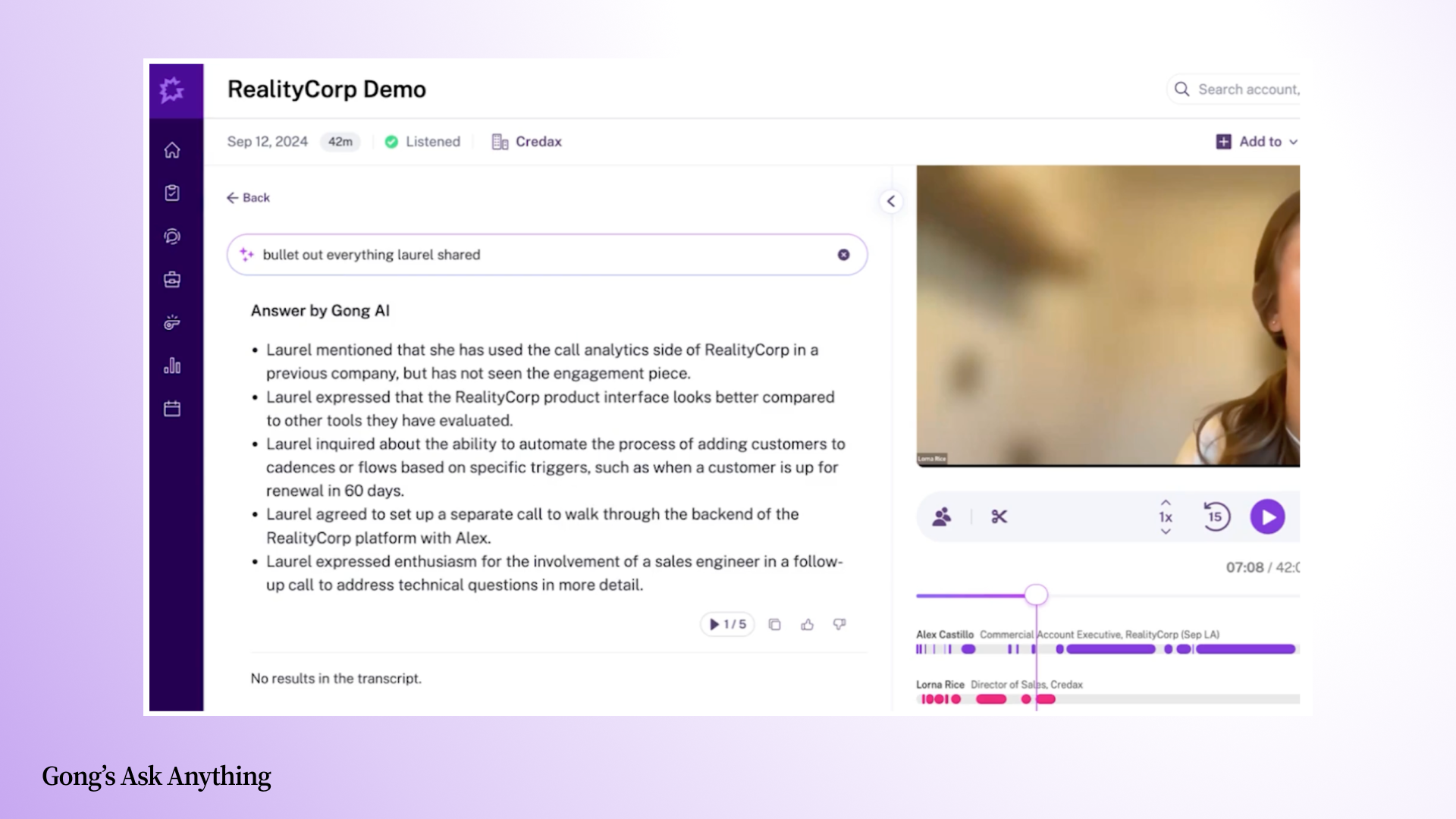Go Back to previous view
This screenshot has width=1456, height=819.
248,198
